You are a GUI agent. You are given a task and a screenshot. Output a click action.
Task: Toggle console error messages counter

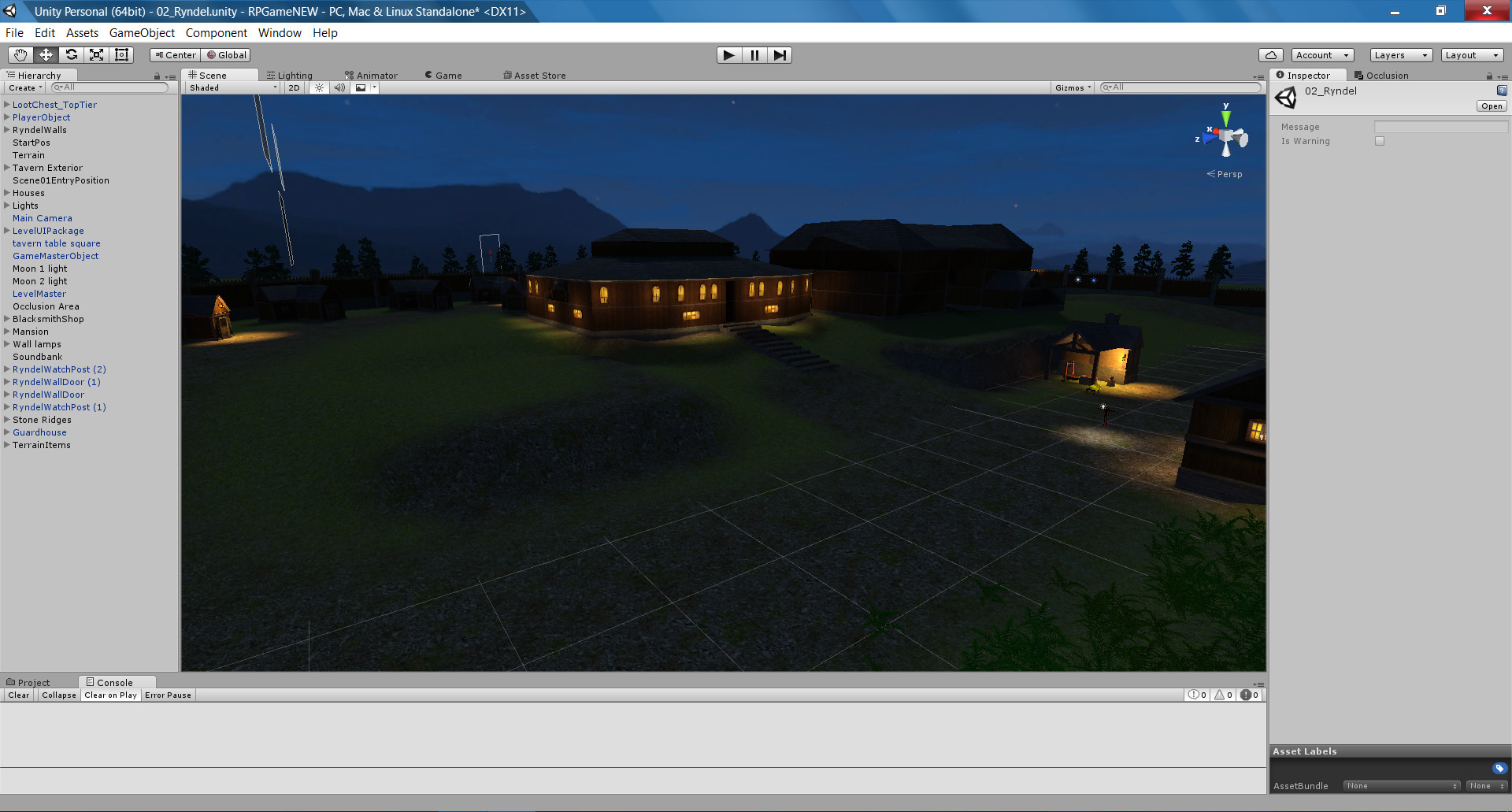[x=1250, y=695]
